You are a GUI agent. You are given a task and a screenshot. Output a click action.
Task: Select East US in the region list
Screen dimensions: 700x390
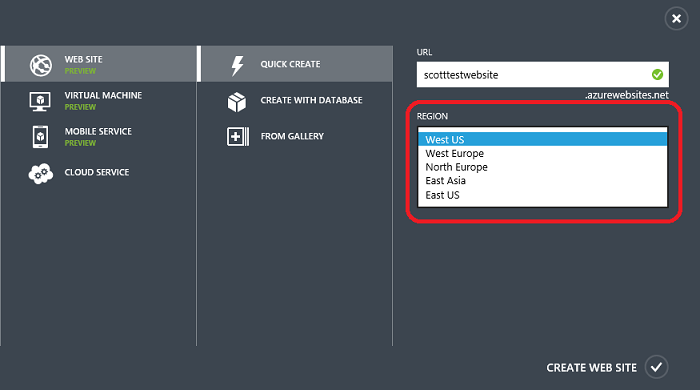tap(542, 195)
